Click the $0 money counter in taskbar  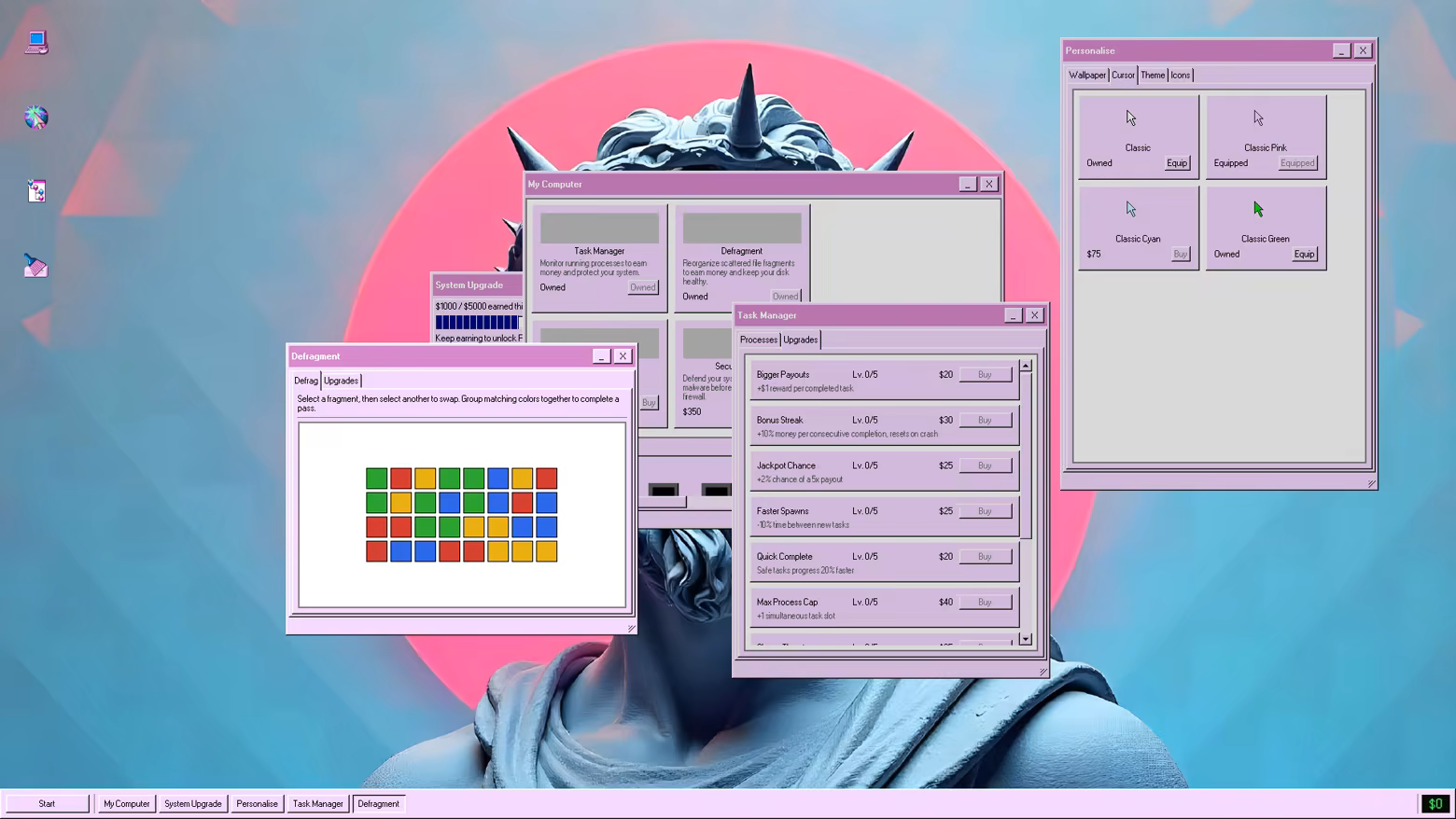1435,803
